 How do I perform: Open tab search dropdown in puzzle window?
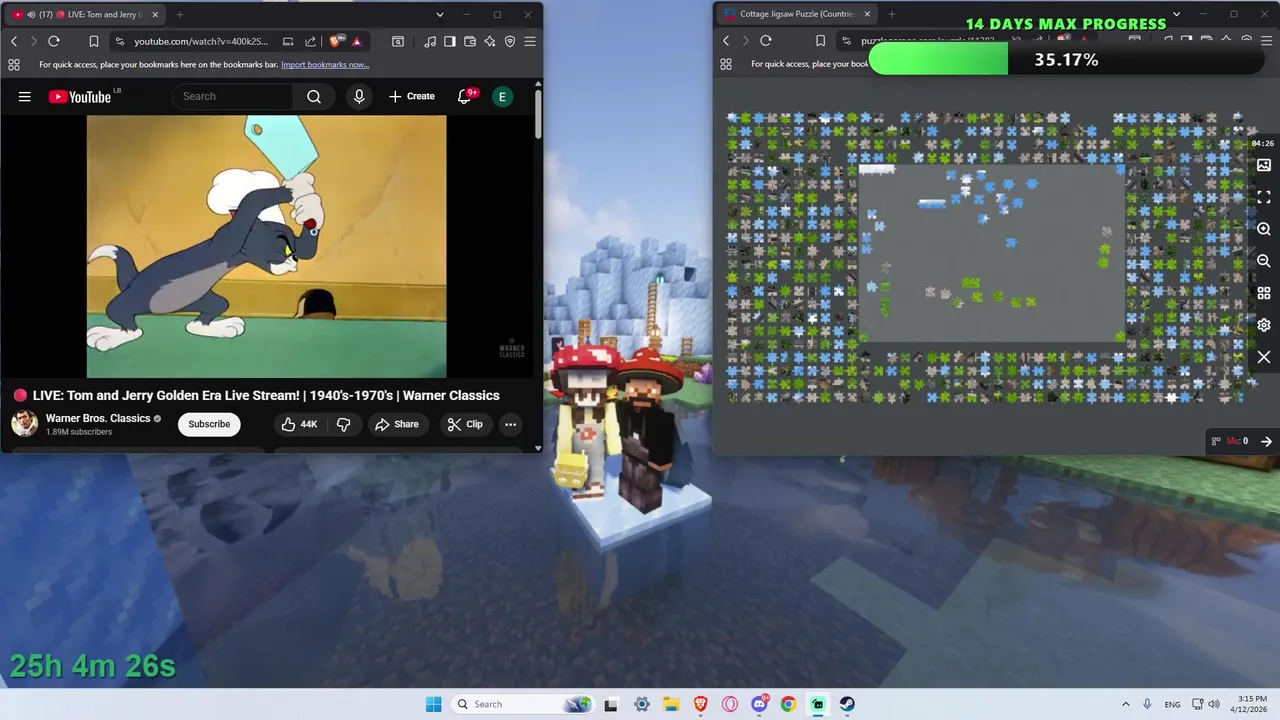coord(1176,14)
